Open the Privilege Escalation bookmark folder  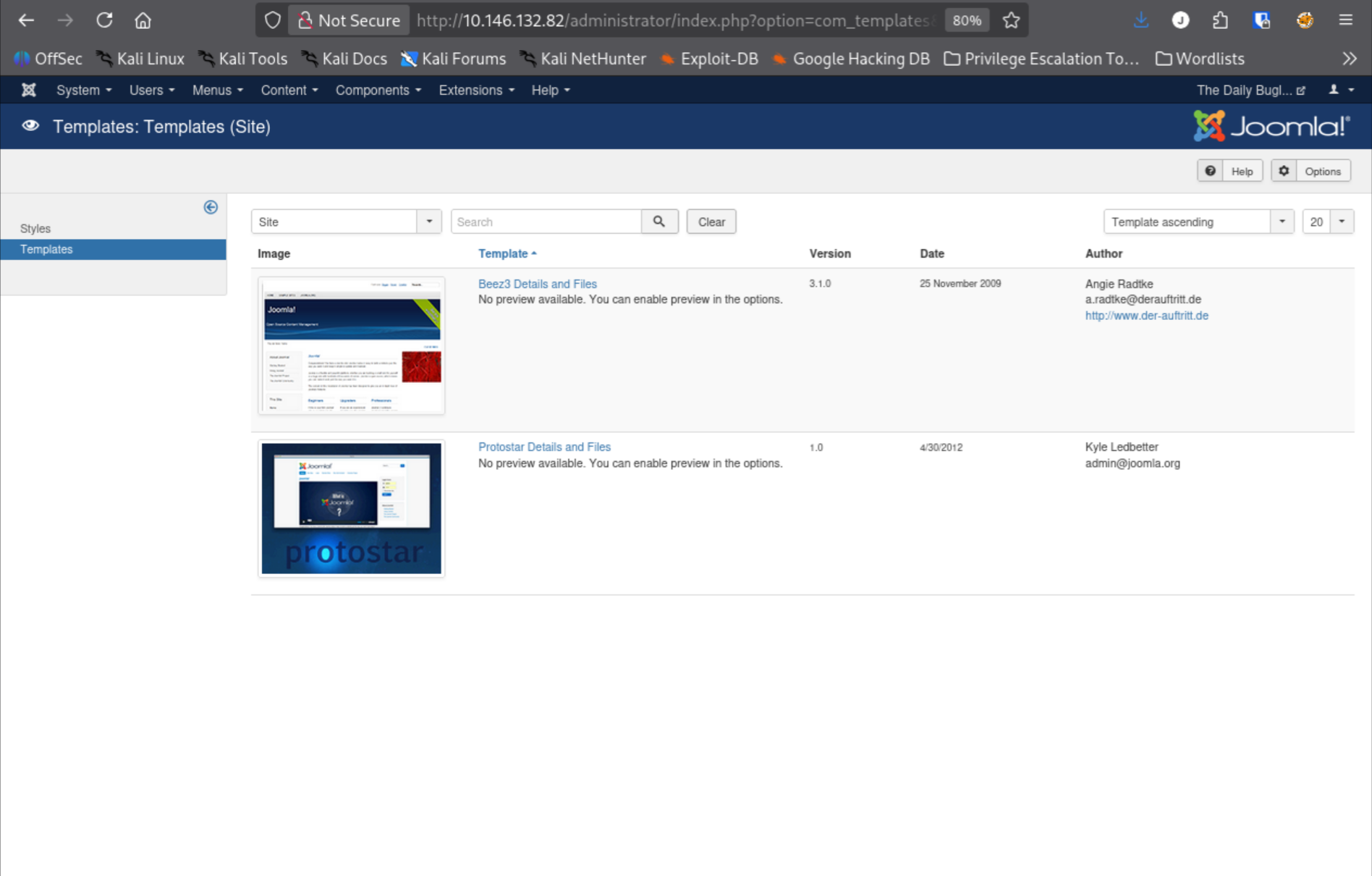click(1041, 59)
